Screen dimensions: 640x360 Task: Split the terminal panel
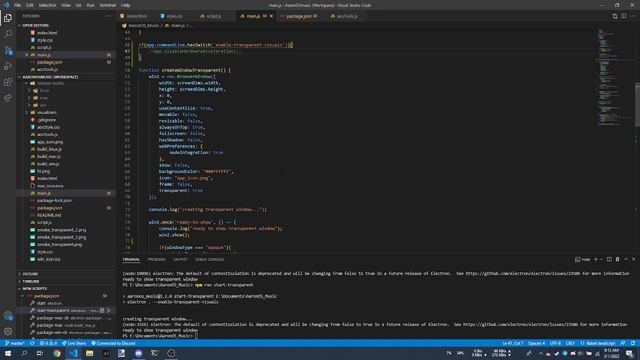point(609,259)
